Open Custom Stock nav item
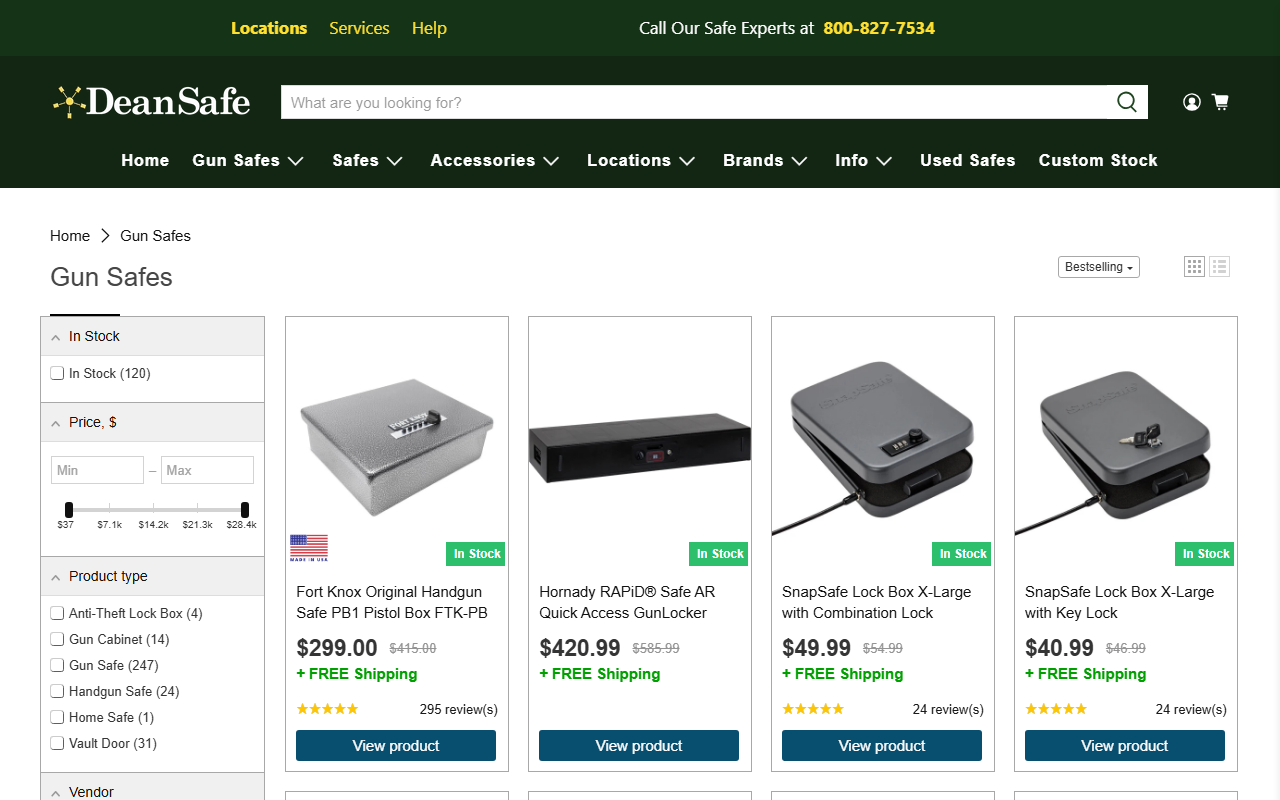Screen dimensions: 1280x800 point(1098,160)
